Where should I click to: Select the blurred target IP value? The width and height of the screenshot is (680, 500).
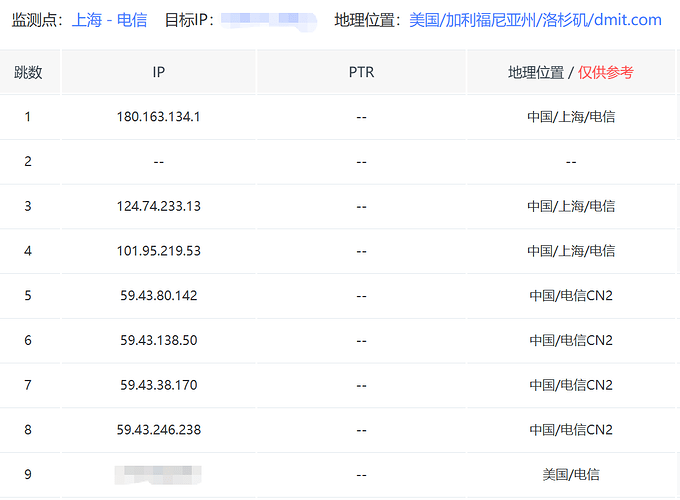tap(268, 21)
